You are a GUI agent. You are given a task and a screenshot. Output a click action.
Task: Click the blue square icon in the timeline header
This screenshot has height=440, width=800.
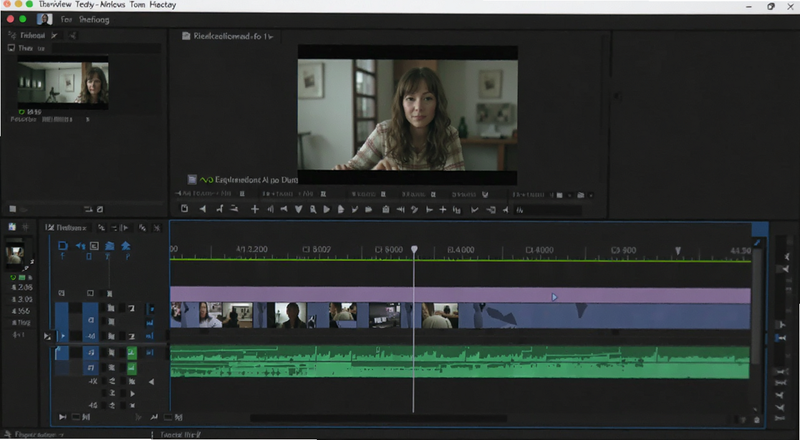(x=63, y=246)
